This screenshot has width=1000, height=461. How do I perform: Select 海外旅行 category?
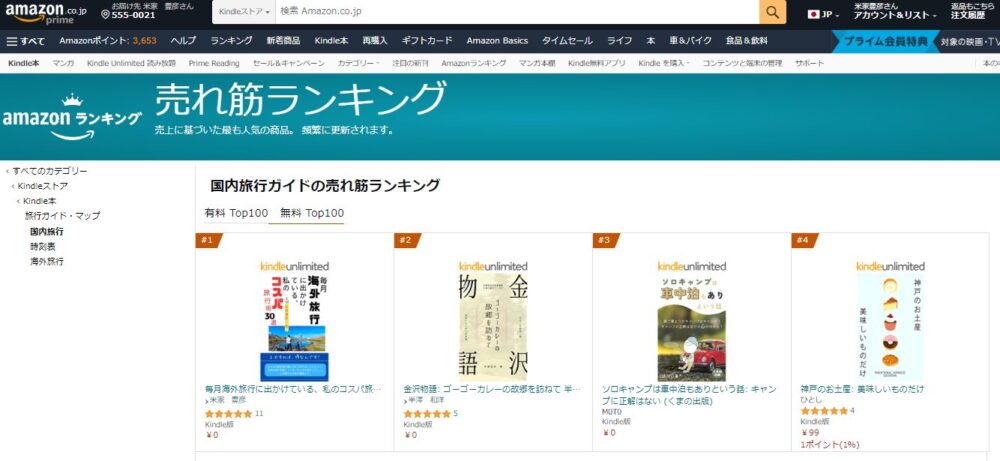tap(47, 261)
